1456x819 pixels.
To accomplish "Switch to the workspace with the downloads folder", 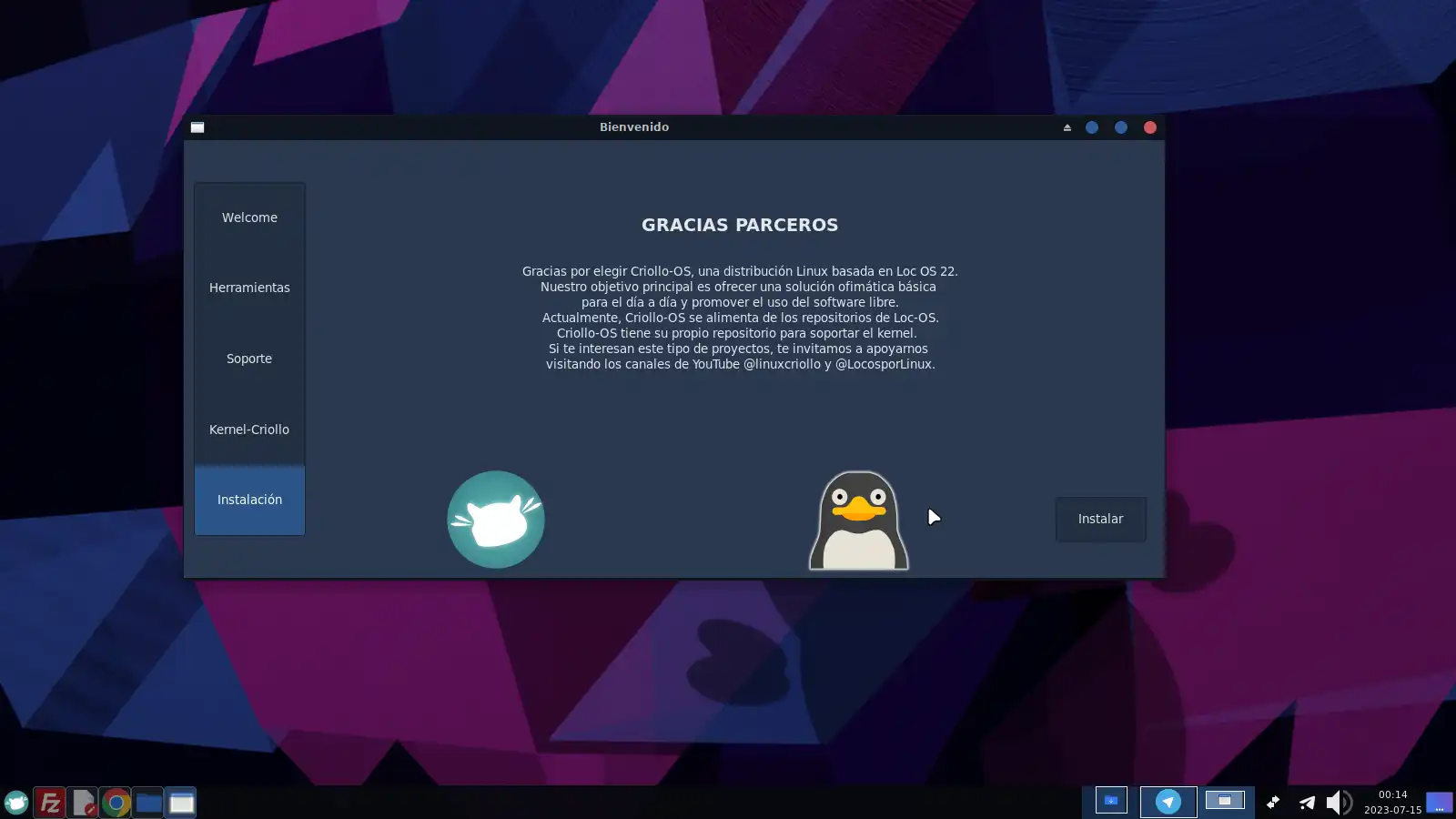I will click(x=1111, y=801).
